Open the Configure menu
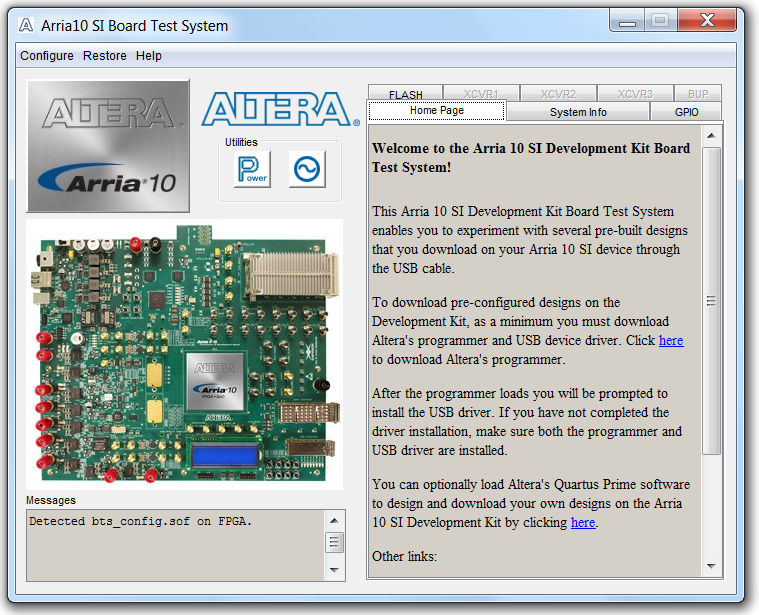The height and width of the screenshot is (615, 759). click(x=47, y=56)
